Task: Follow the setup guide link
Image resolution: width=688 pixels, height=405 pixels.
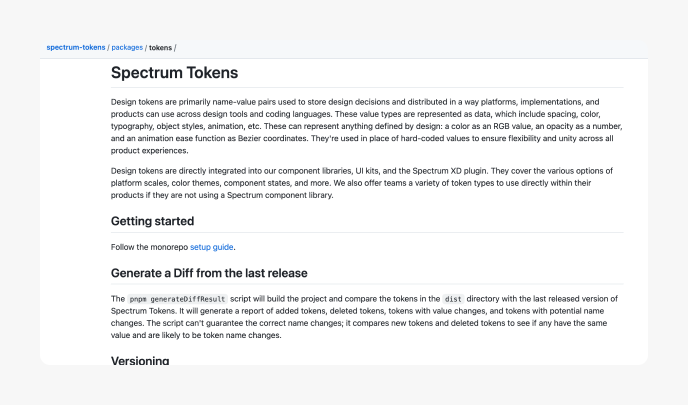Action: click(x=211, y=247)
